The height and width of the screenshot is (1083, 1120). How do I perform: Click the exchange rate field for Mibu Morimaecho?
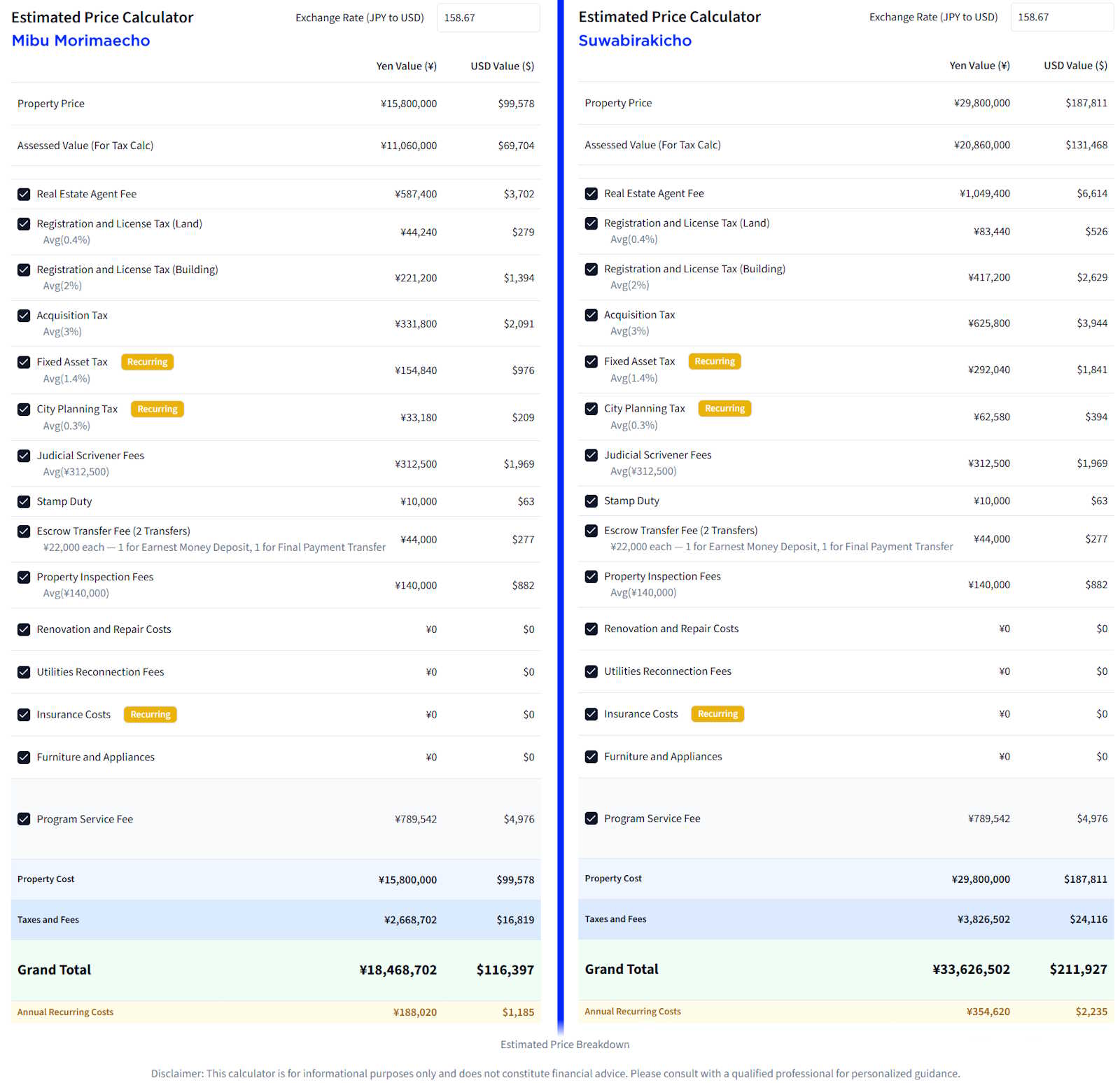(x=488, y=18)
